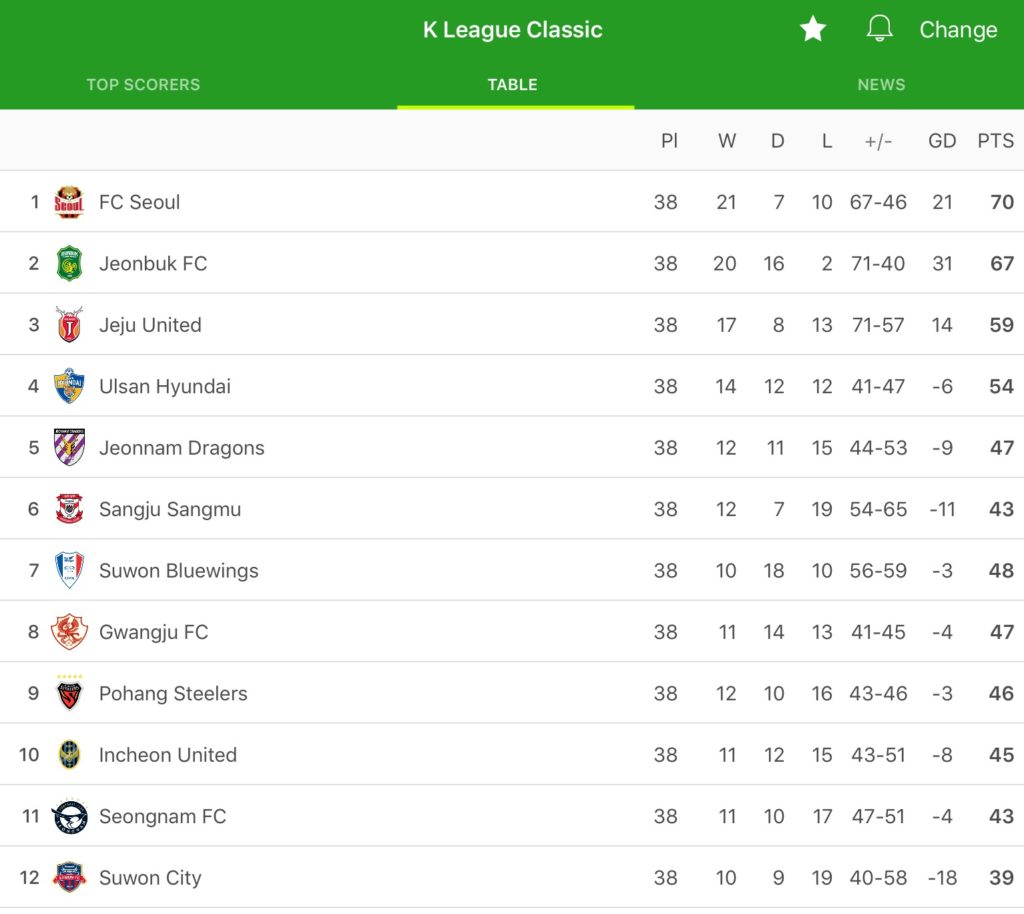Tap the Pohang Steelers crest
This screenshot has height=914, width=1024.
tap(69, 693)
